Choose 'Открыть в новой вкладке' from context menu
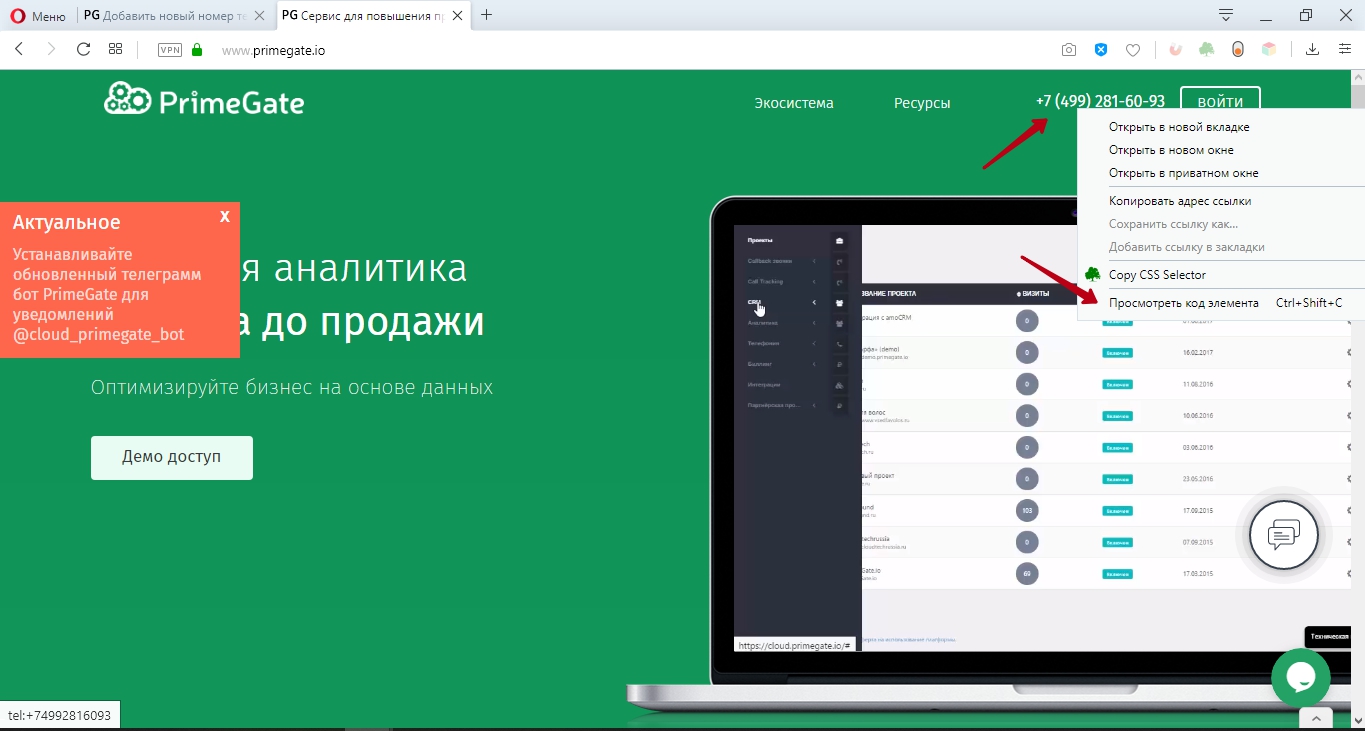Viewport: 1365px width, 731px height. click(x=1179, y=127)
